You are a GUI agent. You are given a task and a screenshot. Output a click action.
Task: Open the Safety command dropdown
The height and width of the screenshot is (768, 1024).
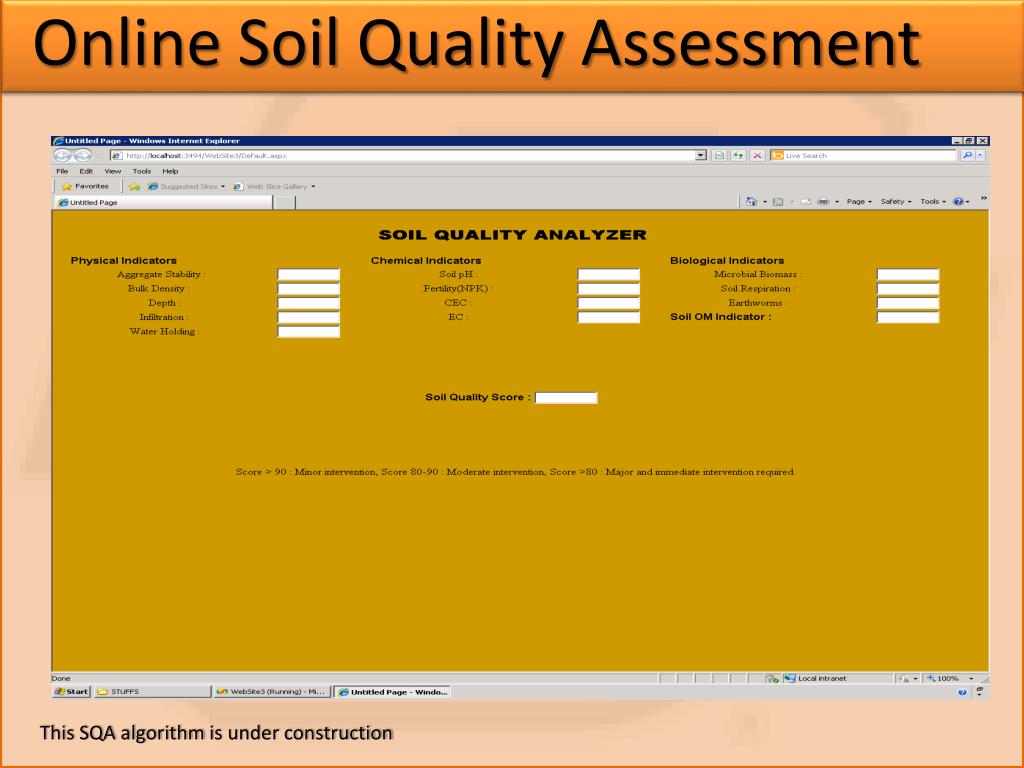[x=895, y=202]
